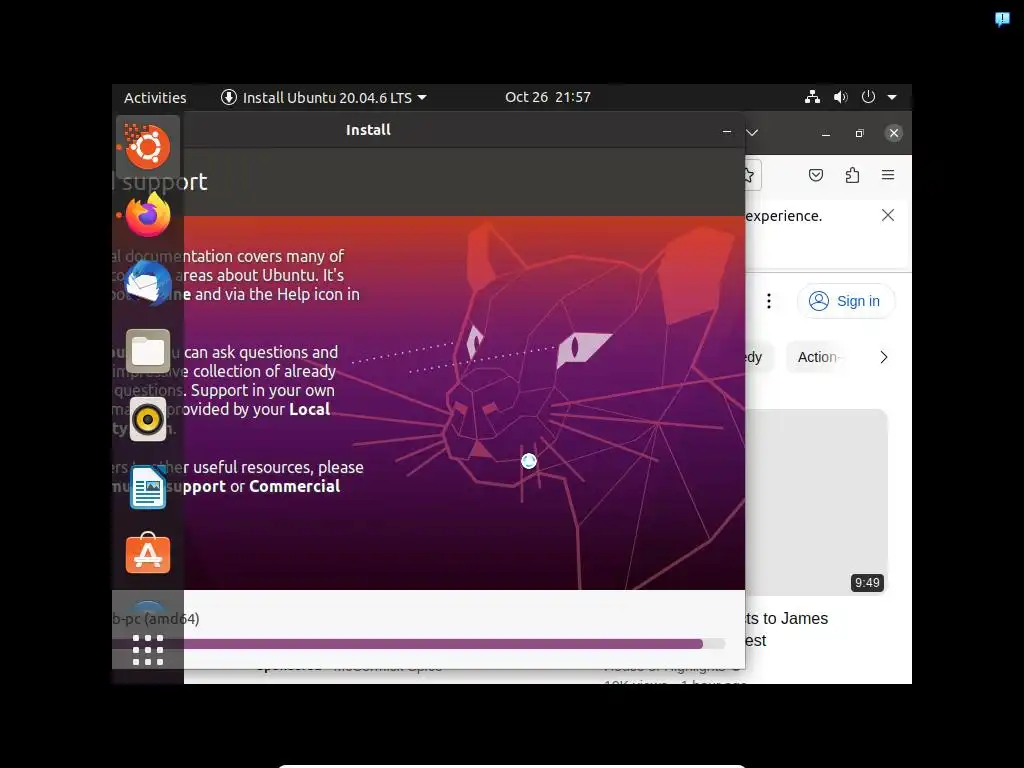Expand the system menu arrow

tap(892, 97)
